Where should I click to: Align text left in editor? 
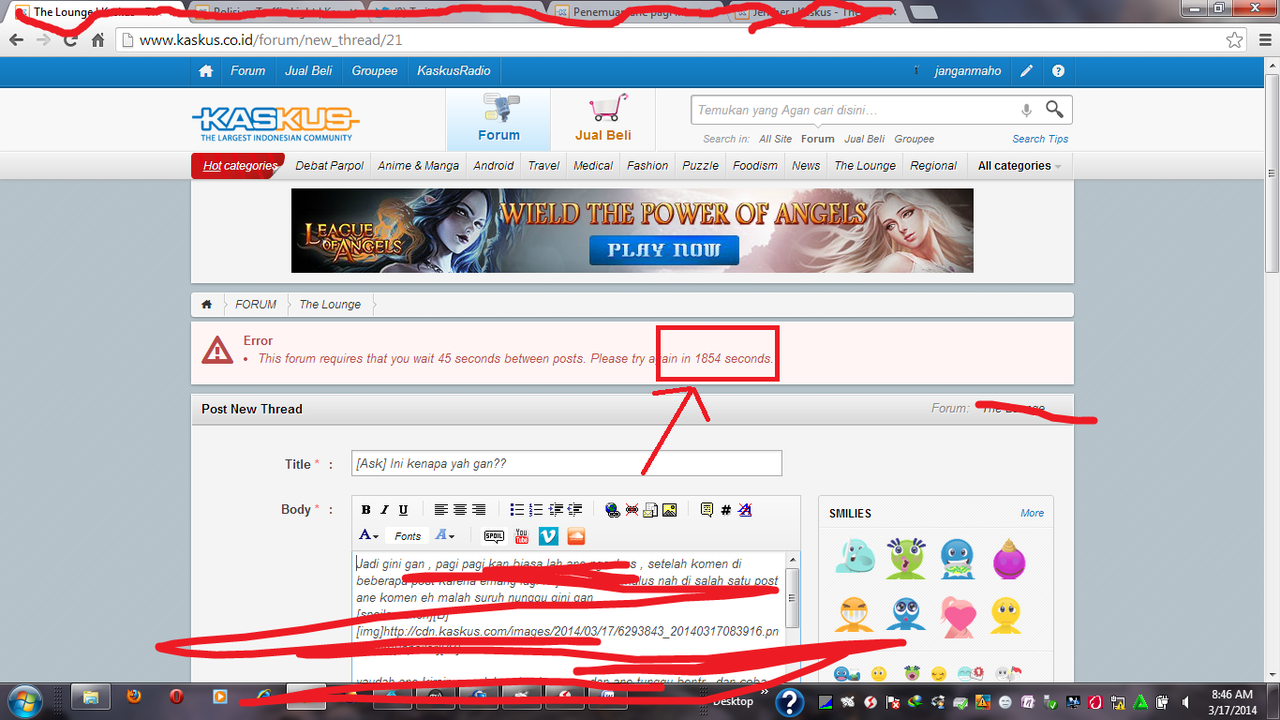(x=441, y=510)
